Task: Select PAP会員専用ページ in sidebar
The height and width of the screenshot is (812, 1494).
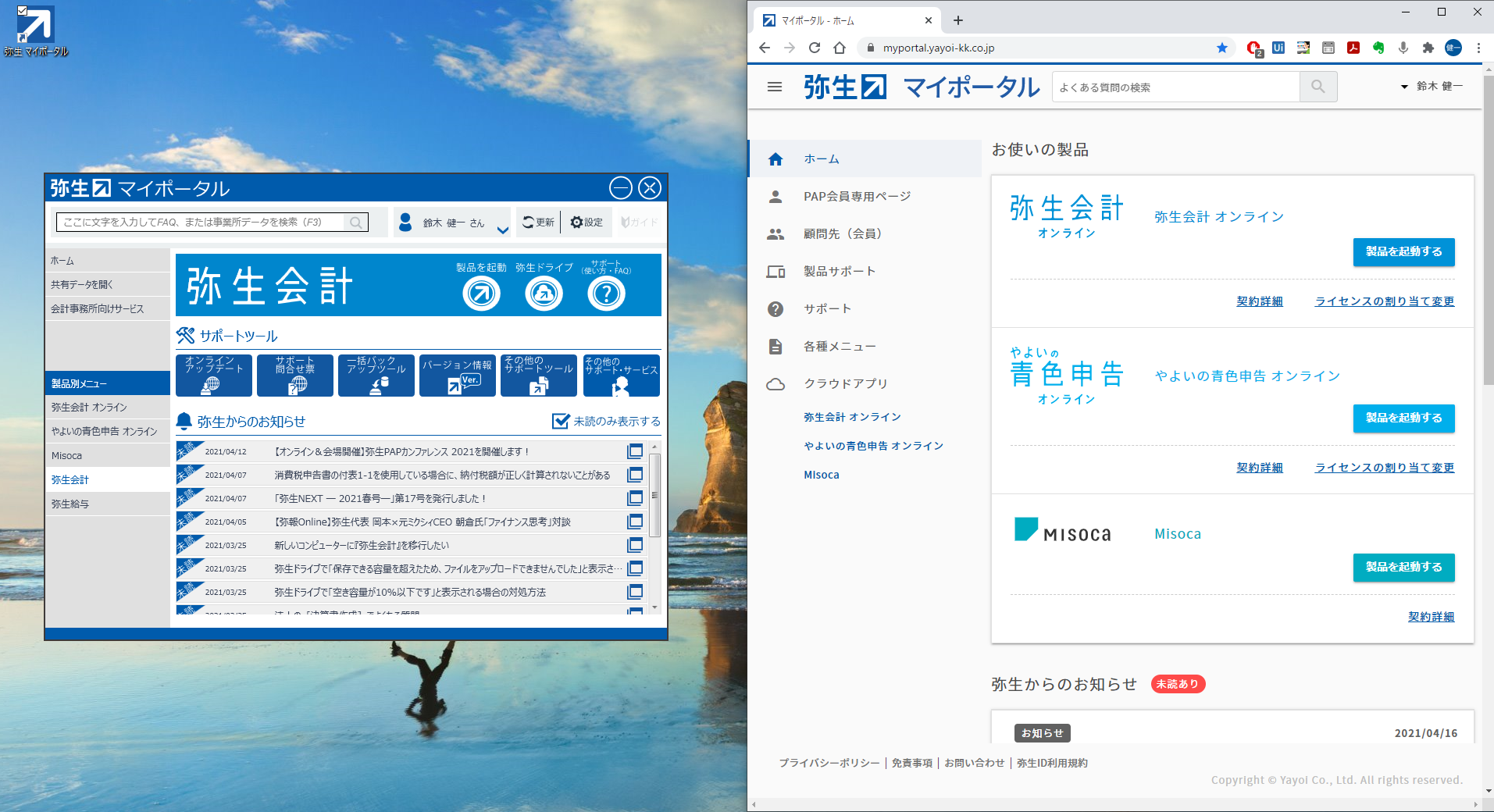Action: tap(857, 197)
